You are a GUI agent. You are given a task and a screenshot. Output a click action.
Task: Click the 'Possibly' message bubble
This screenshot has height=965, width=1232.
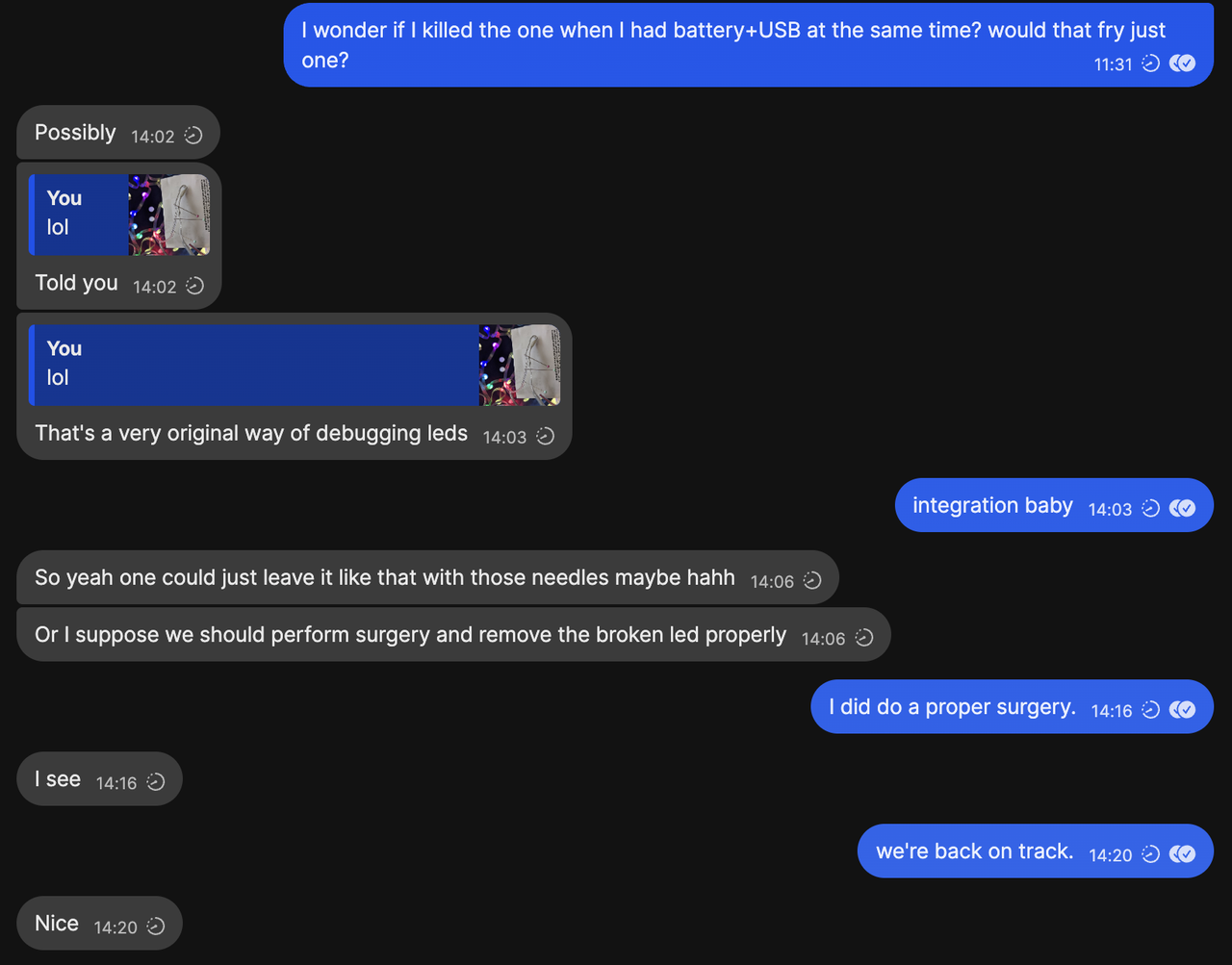[x=118, y=133]
